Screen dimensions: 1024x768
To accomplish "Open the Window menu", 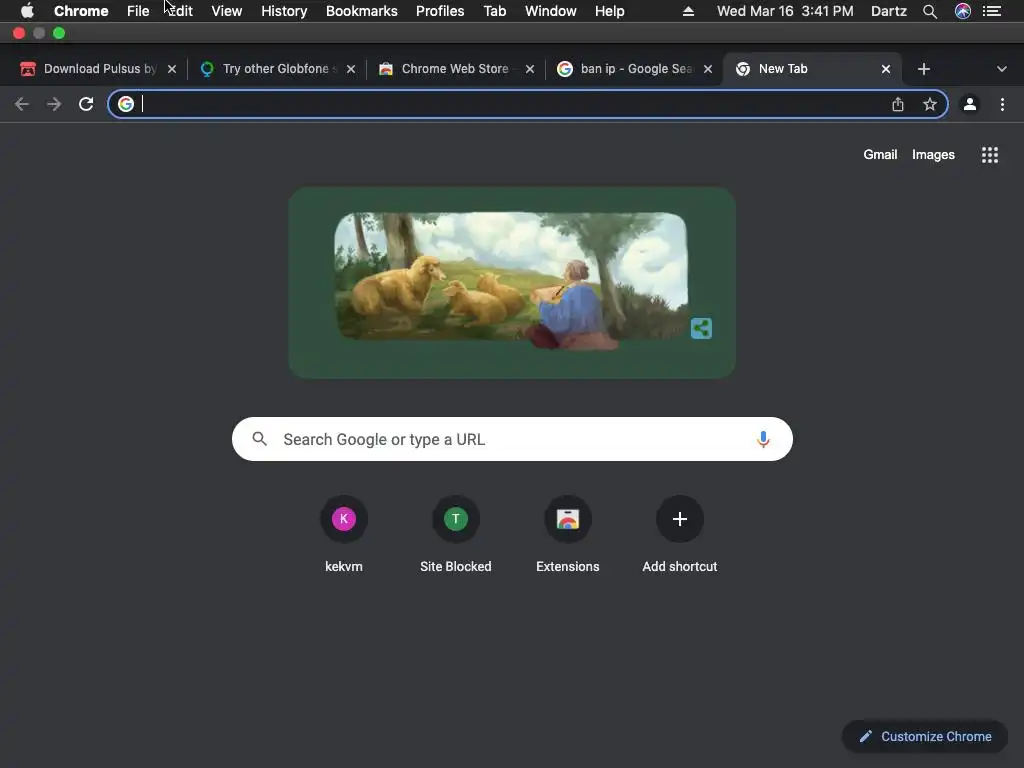I will point(551,11).
